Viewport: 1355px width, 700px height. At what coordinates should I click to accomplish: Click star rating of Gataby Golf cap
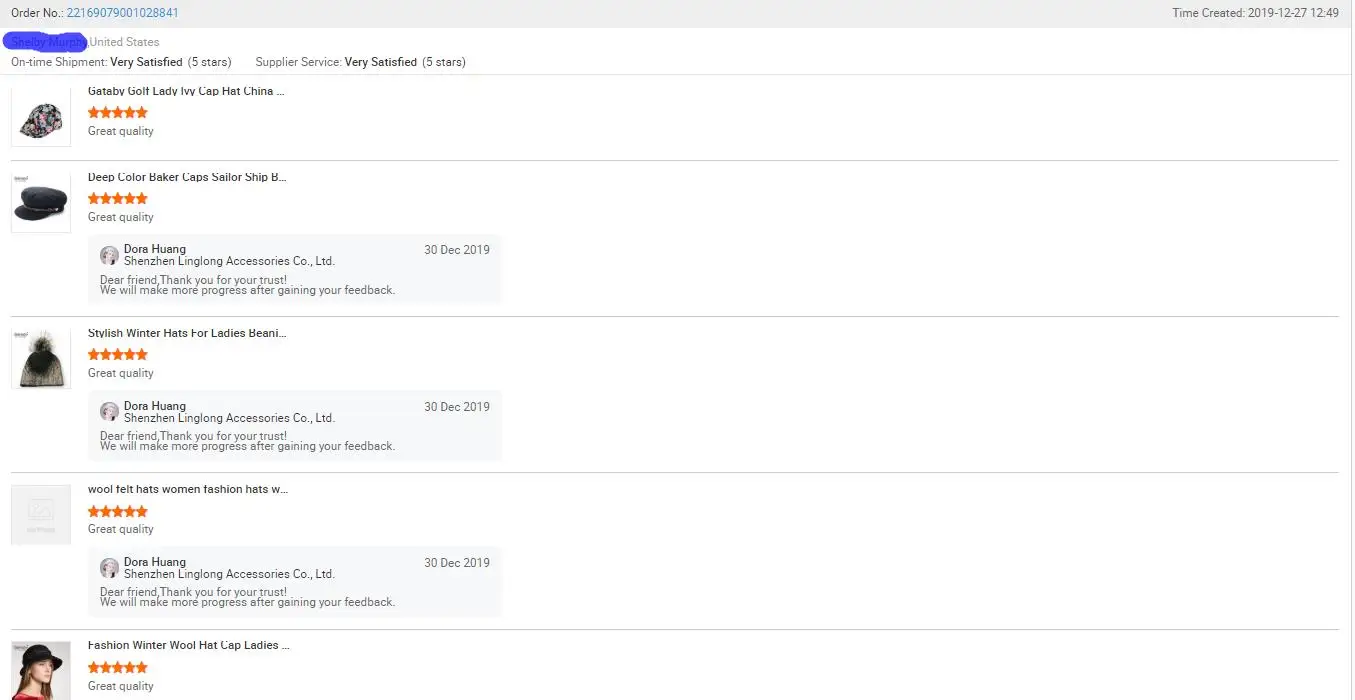[x=118, y=112]
